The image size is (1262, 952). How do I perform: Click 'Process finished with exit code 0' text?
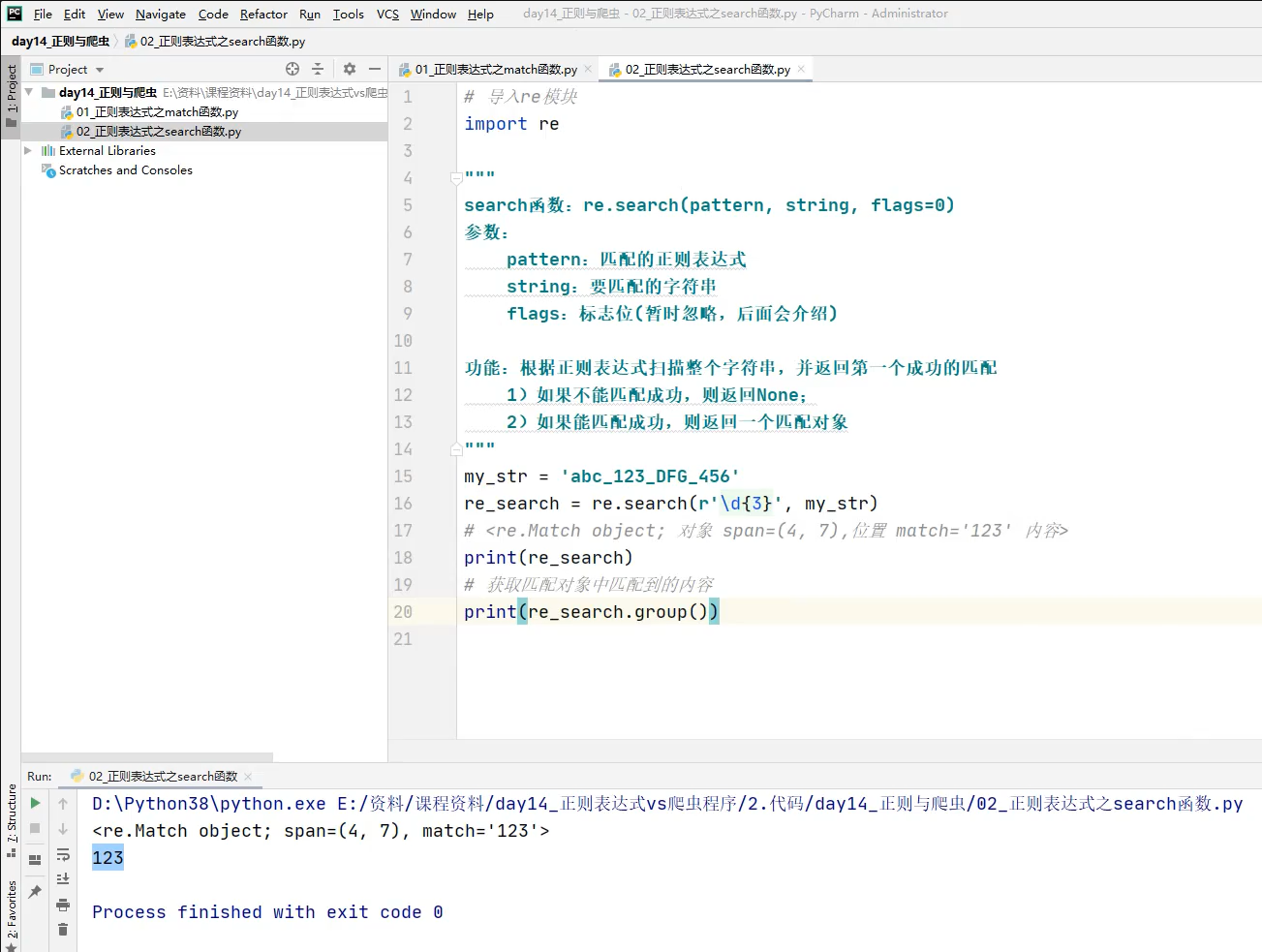267,911
